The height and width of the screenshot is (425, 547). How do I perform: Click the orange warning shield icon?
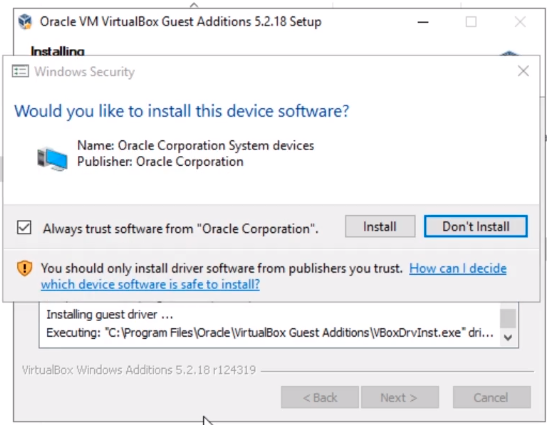[x=24, y=268]
